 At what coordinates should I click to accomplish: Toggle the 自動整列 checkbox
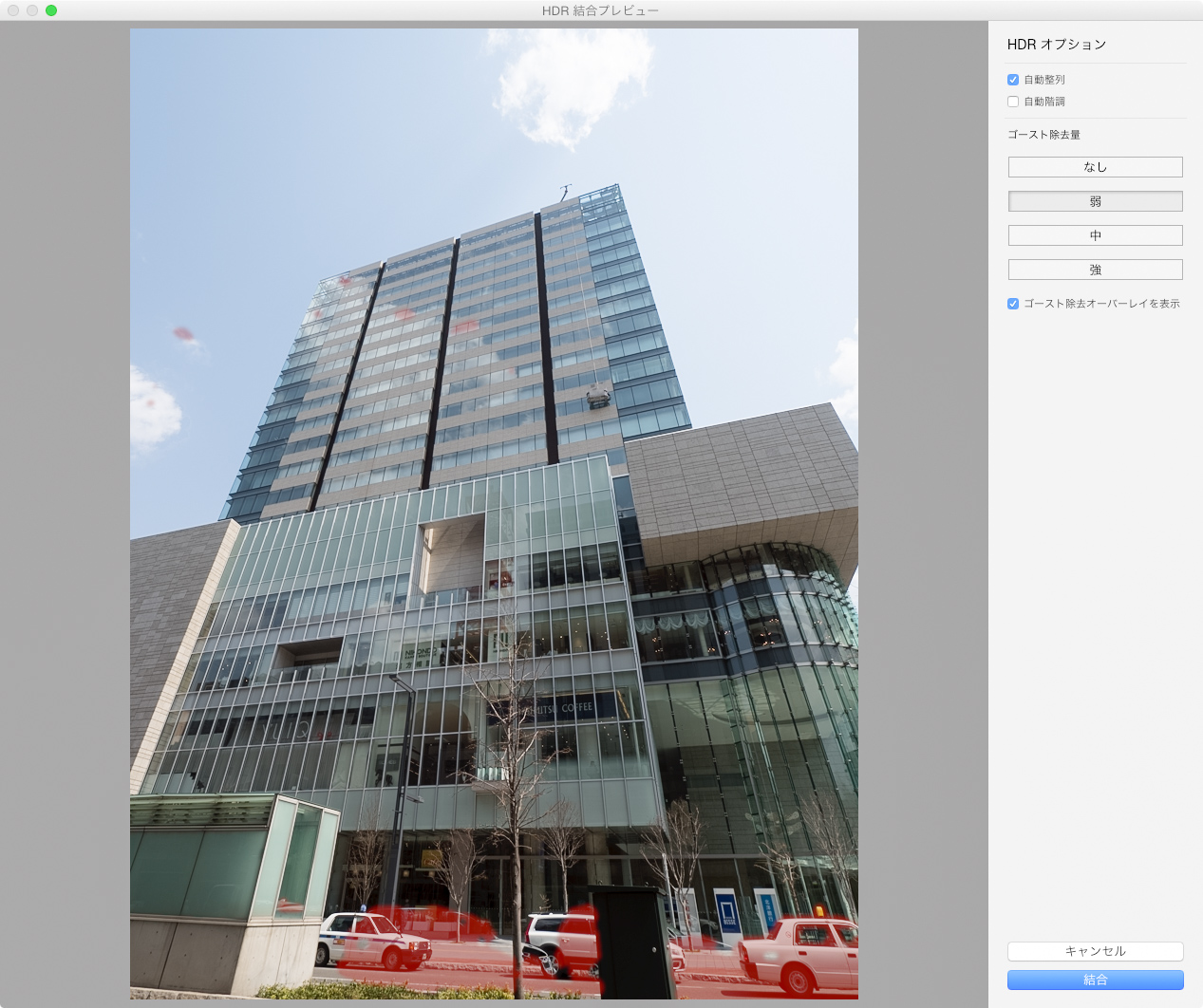tap(1013, 80)
